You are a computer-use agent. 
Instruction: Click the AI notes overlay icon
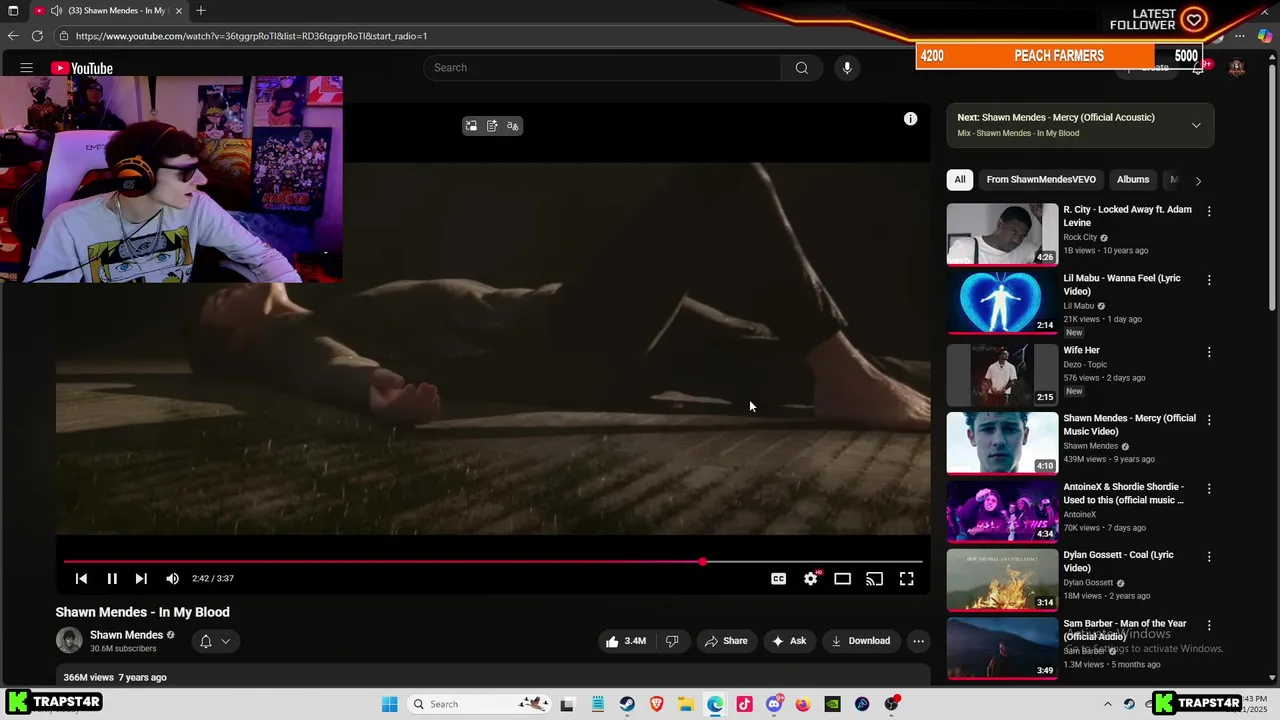pos(492,126)
